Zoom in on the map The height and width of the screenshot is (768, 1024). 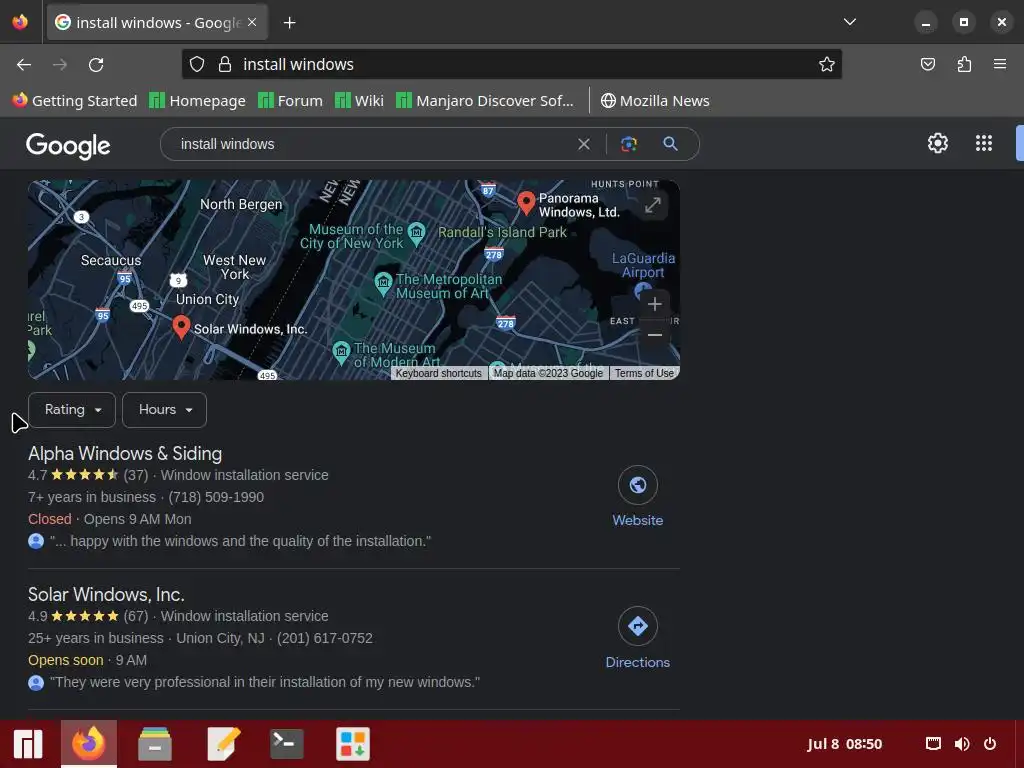point(654,304)
